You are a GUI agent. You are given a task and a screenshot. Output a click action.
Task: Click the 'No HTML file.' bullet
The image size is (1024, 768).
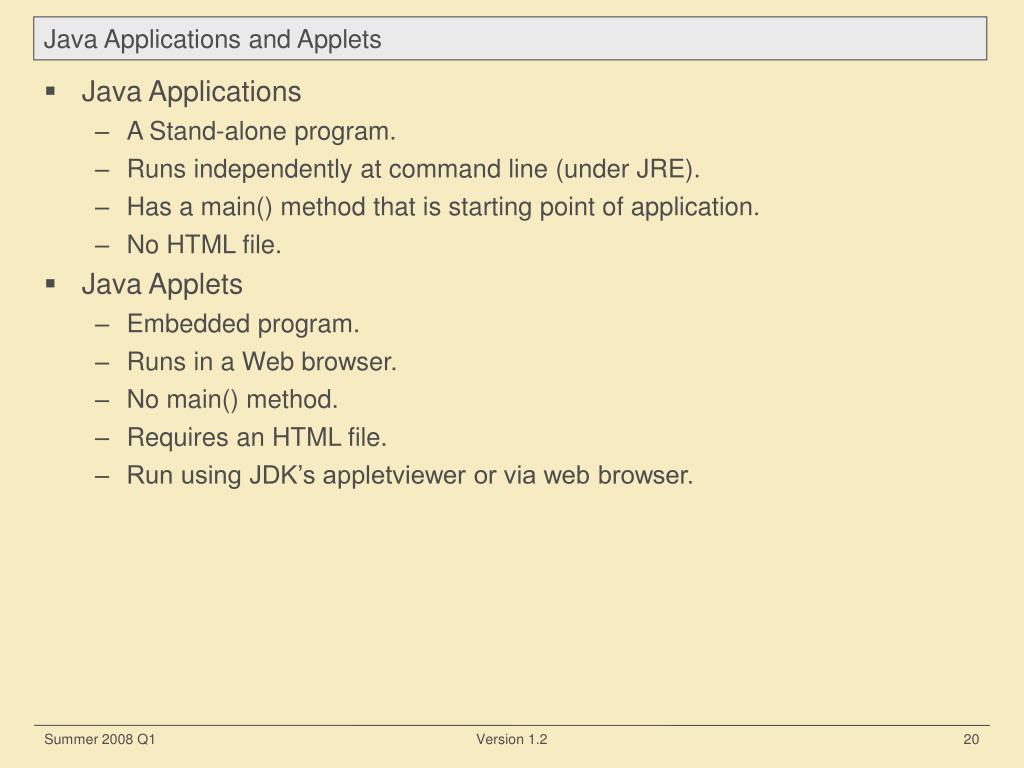point(204,245)
